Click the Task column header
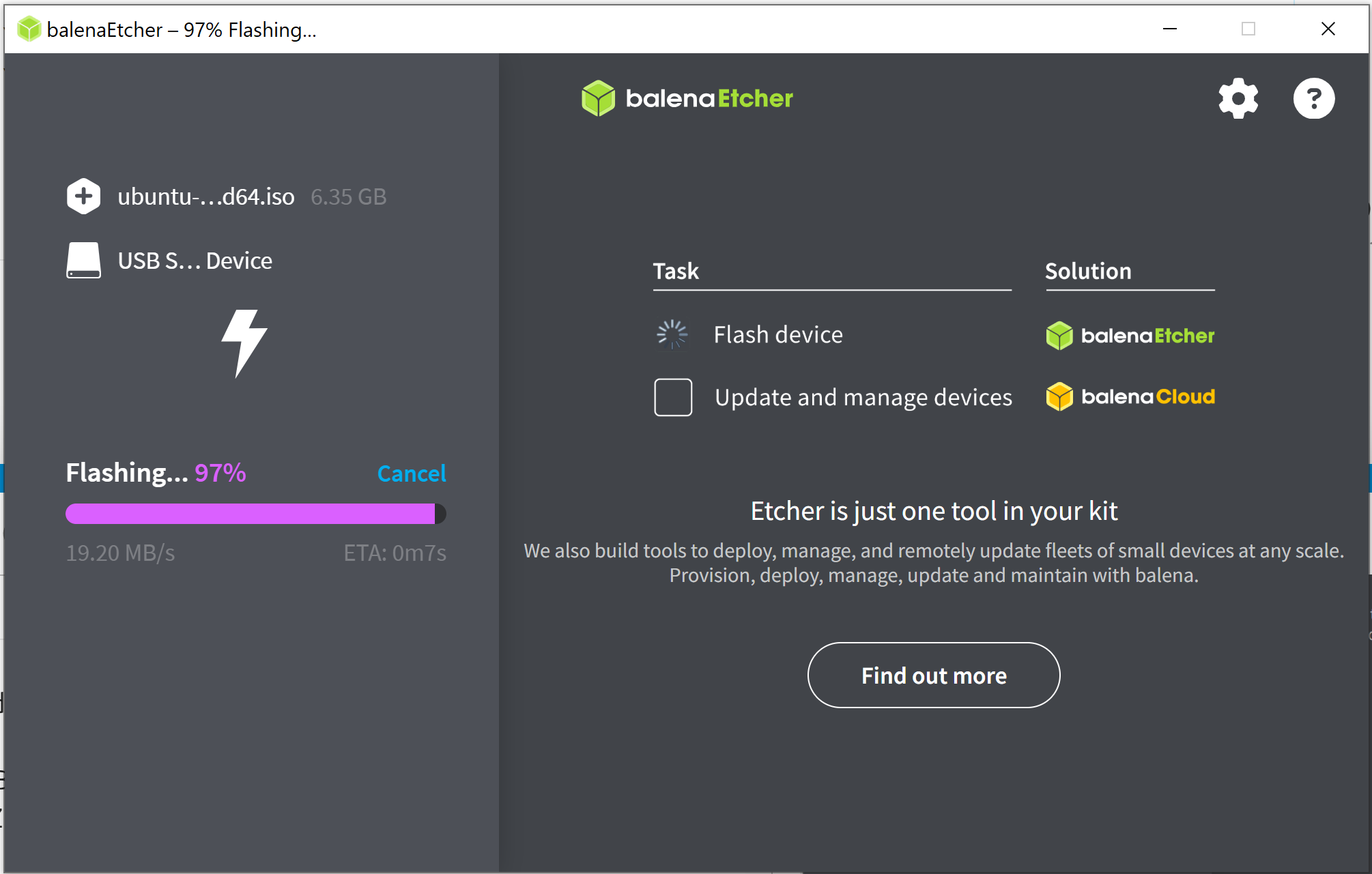1372x874 pixels. click(x=676, y=271)
